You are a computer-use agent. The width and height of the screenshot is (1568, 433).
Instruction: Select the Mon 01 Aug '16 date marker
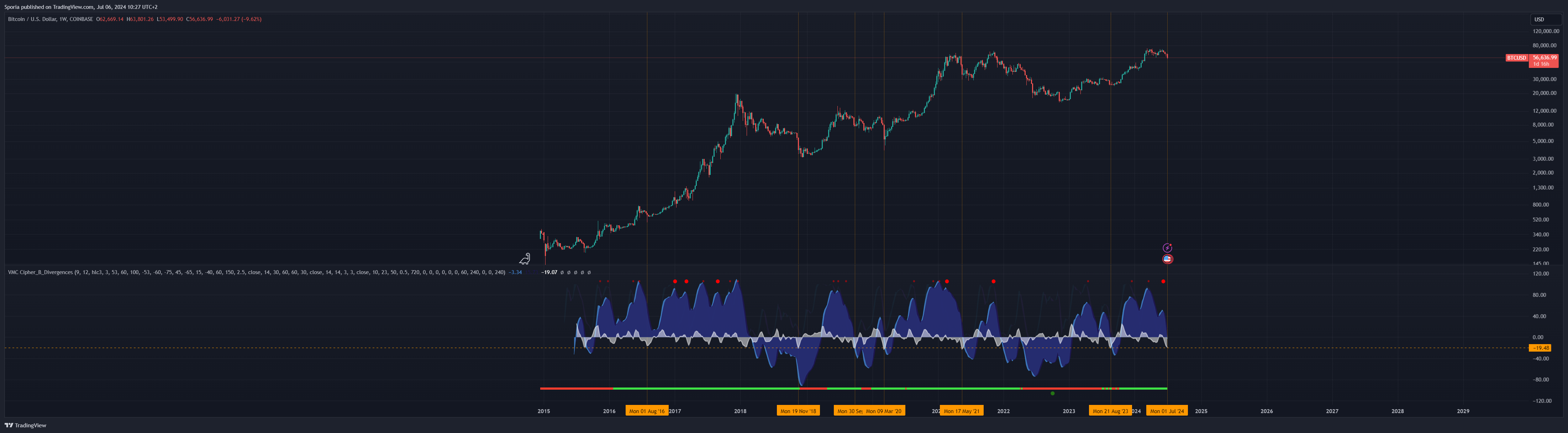click(x=646, y=411)
